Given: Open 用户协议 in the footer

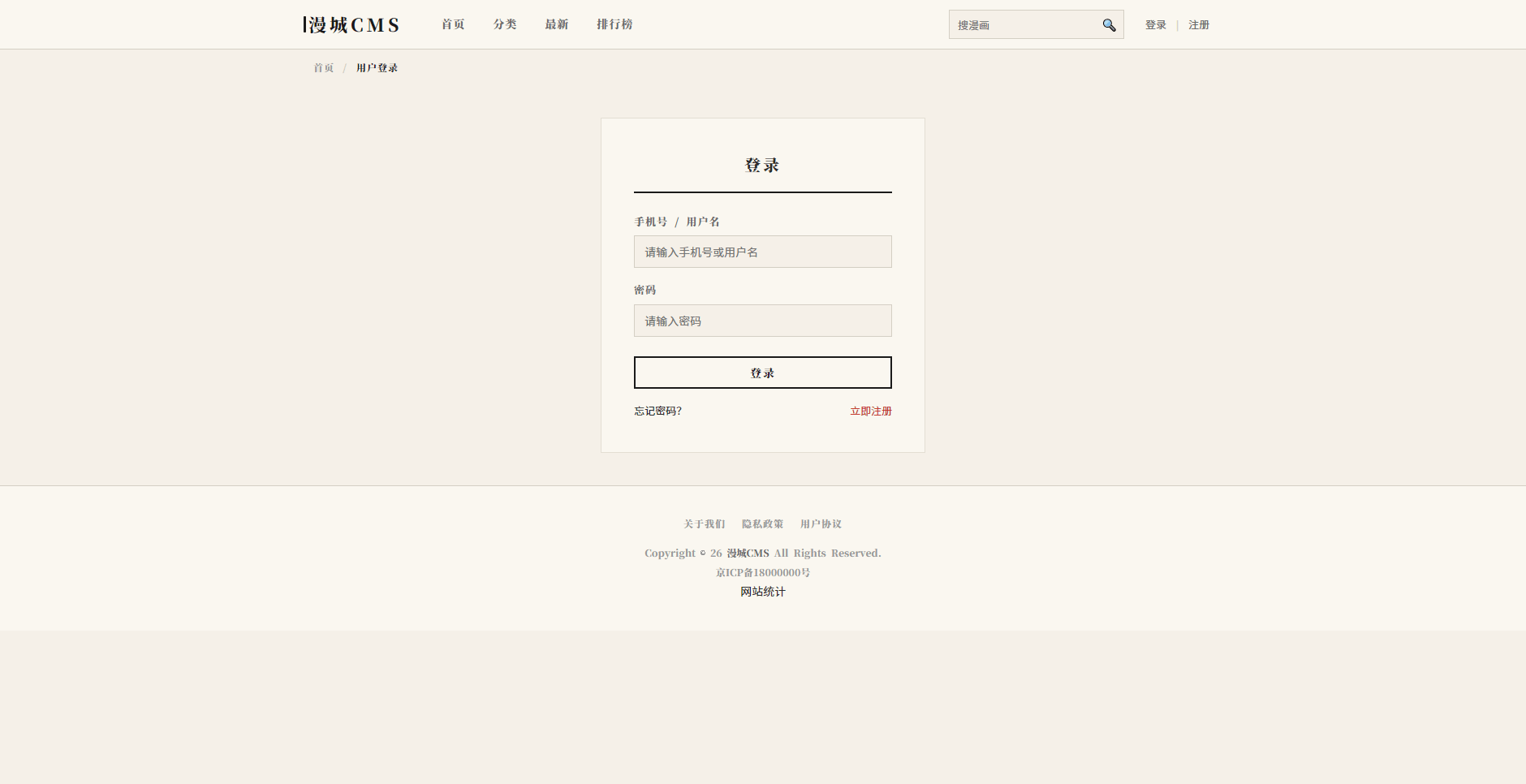Looking at the screenshot, I should click(821, 524).
